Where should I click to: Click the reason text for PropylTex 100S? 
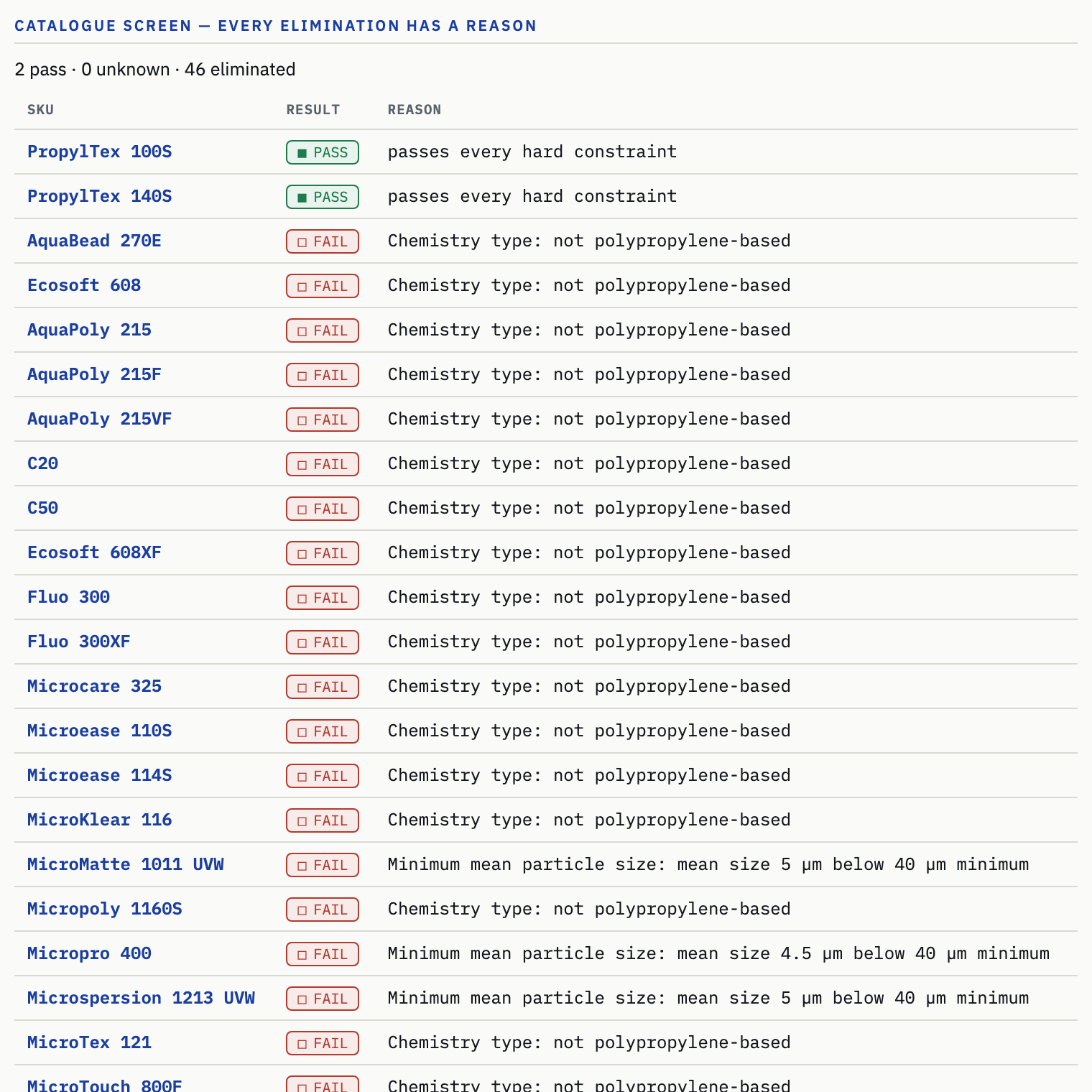[x=532, y=152]
